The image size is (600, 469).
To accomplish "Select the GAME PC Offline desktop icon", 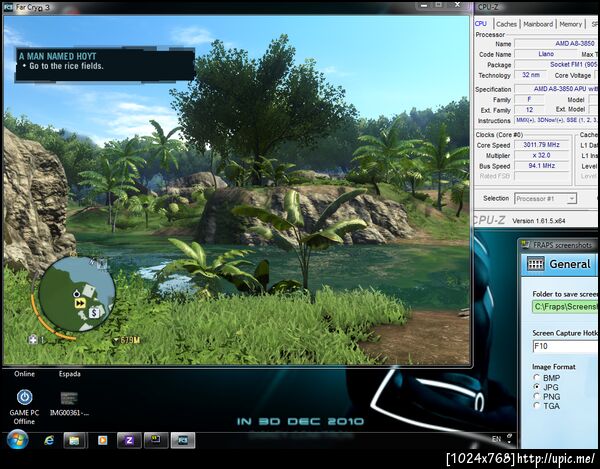I will click(24, 407).
